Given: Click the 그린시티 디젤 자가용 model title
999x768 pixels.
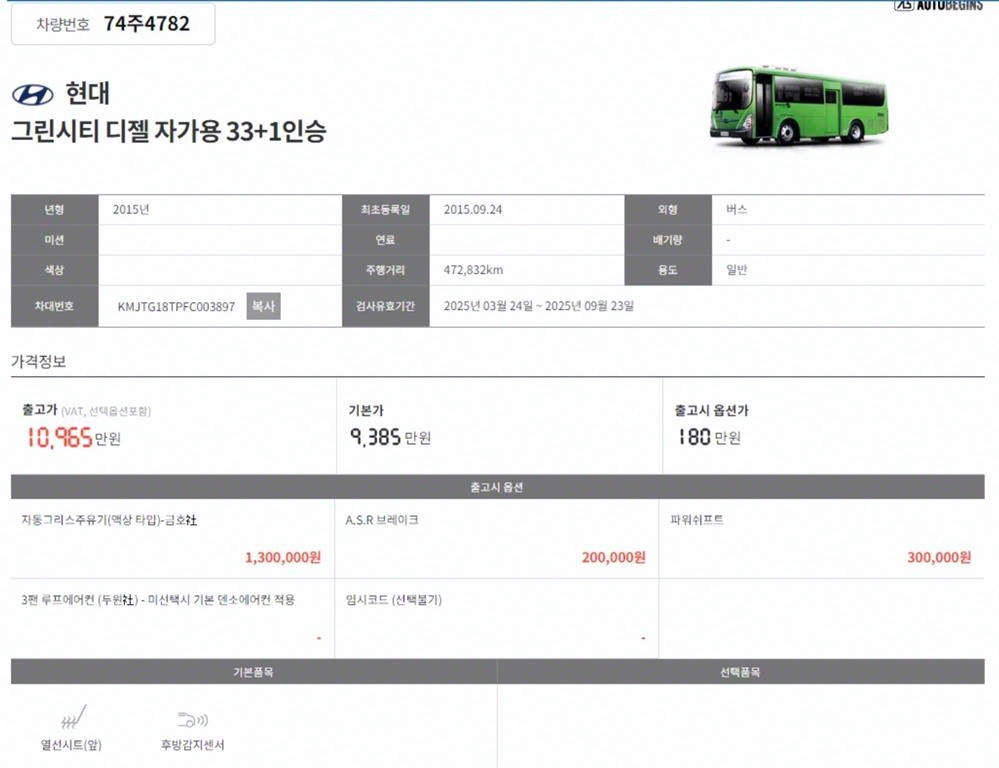Looking at the screenshot, I should coord(168,131).
